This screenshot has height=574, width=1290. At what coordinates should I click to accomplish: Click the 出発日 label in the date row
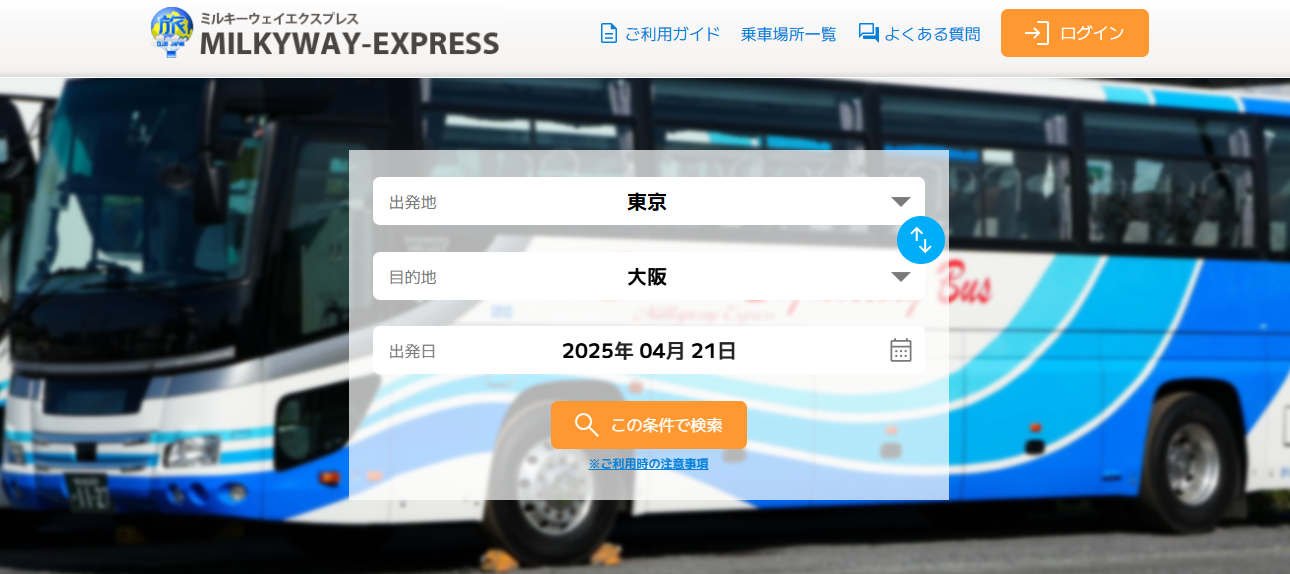(413, 351)
